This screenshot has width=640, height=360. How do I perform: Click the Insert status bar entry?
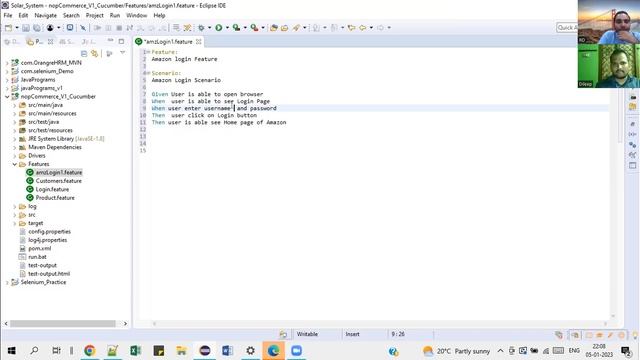coord(352,334)
